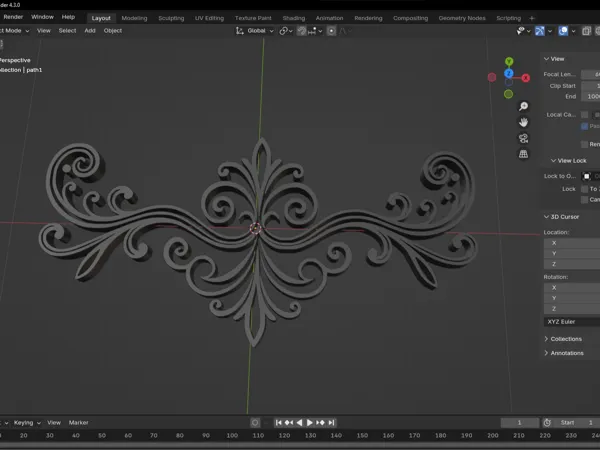Image resolution: width=600 pixels, height=450 pixels.
Task: Open the Help menu
Action: pos(68,17)
